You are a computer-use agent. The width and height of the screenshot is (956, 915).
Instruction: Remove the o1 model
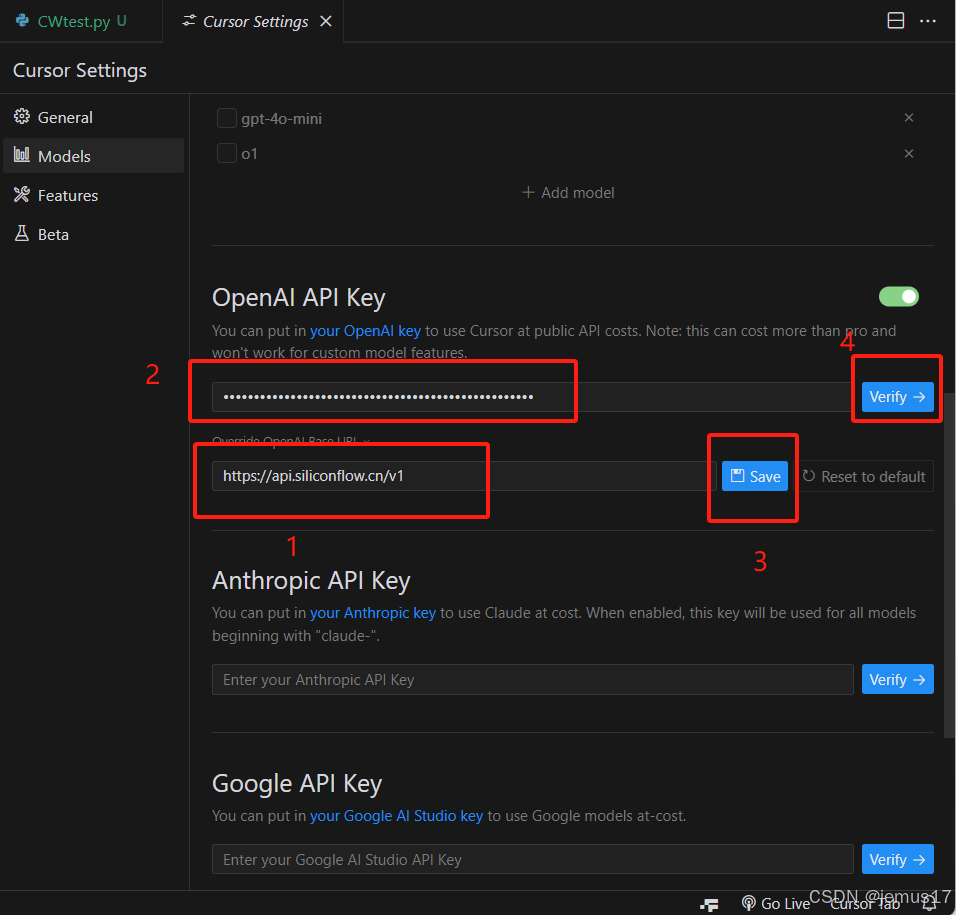tap(908, 153)
